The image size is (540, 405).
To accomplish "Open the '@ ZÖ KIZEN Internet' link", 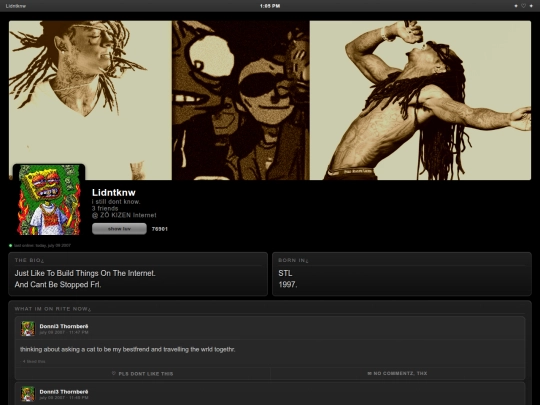I will 124,215.
